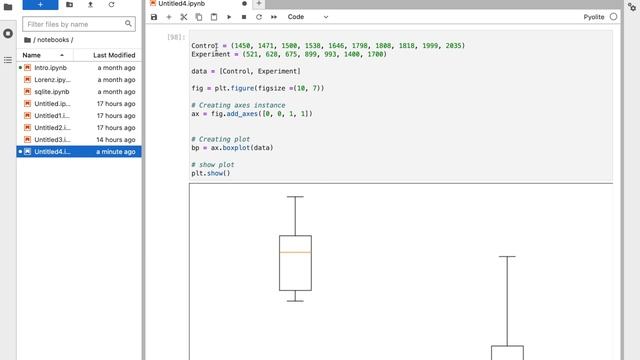Click the blue new launcher plus button
The image size is (640, 360).
pos(40,4)
